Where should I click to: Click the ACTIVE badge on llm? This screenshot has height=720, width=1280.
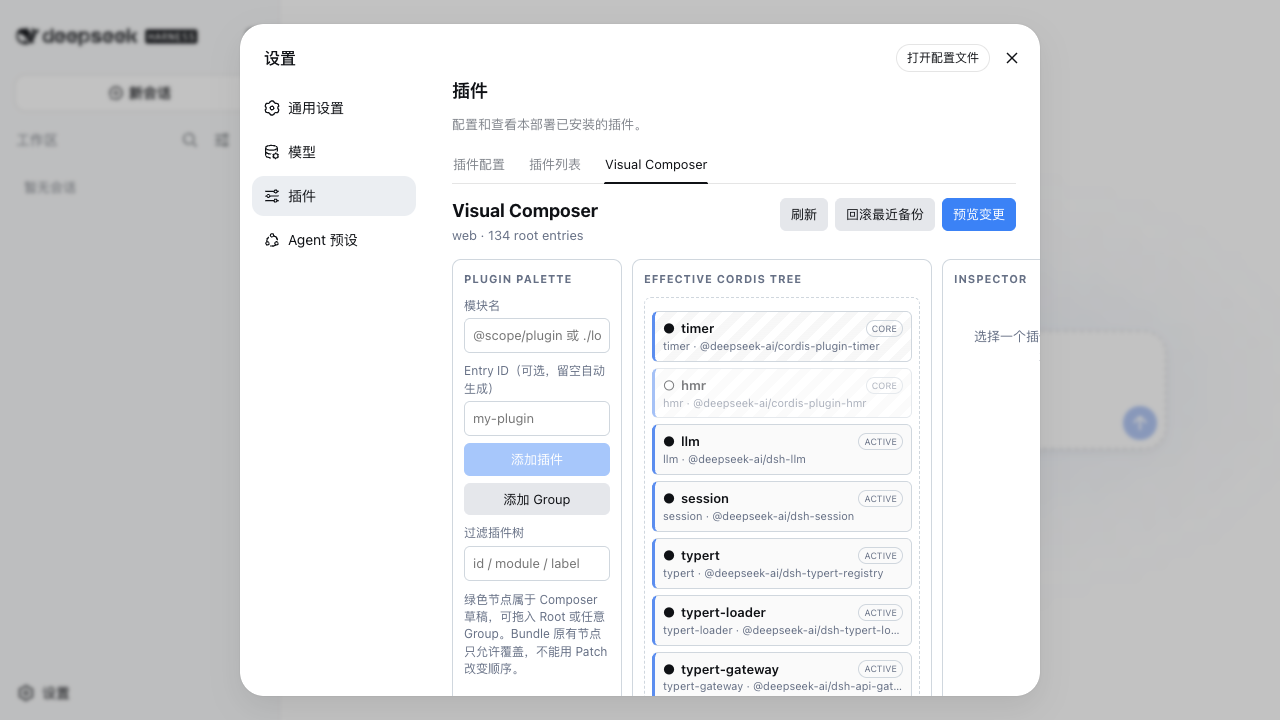coord(880,441)
